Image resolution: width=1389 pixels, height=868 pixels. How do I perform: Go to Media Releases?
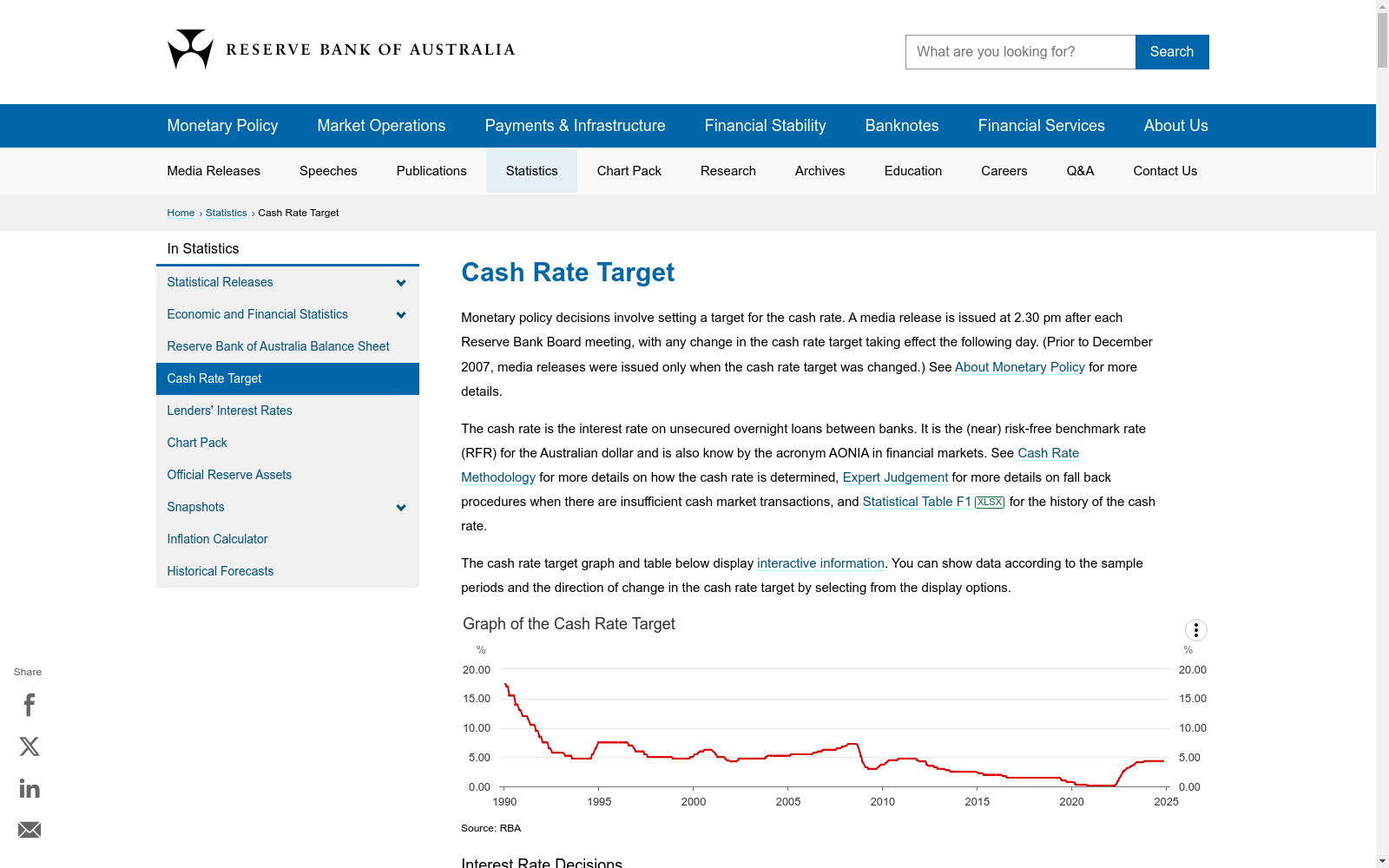[214, 171]
